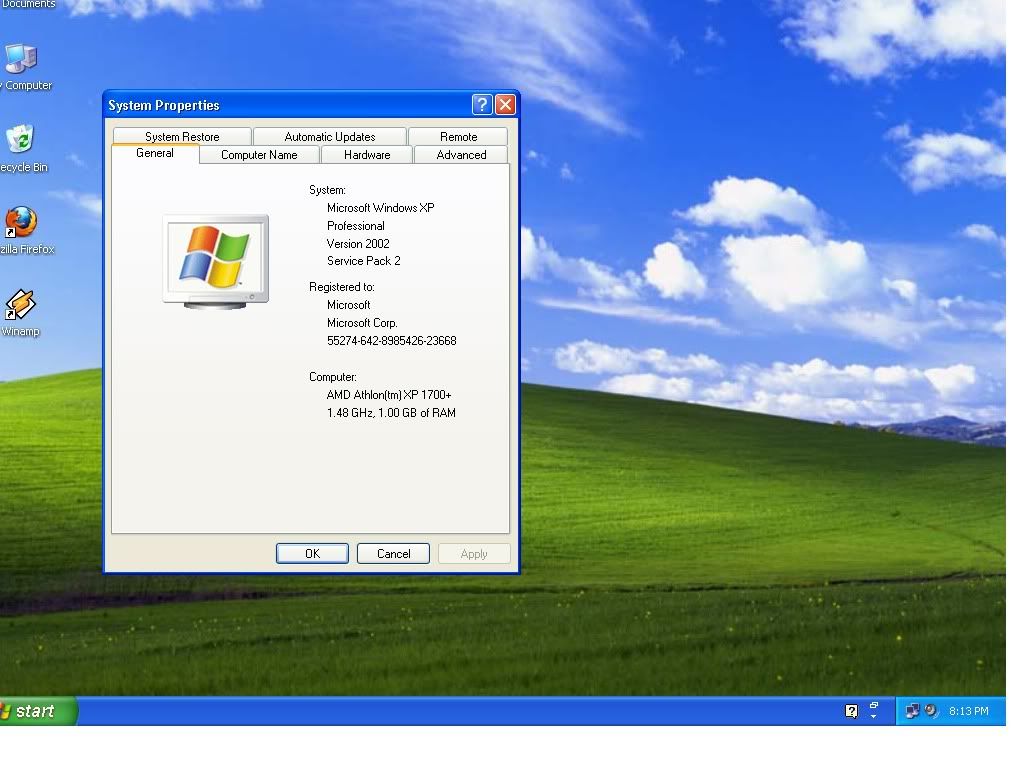The image size is (1024, 768).
Task: Switch to the System Restore tab
Action: pos(182,136)
